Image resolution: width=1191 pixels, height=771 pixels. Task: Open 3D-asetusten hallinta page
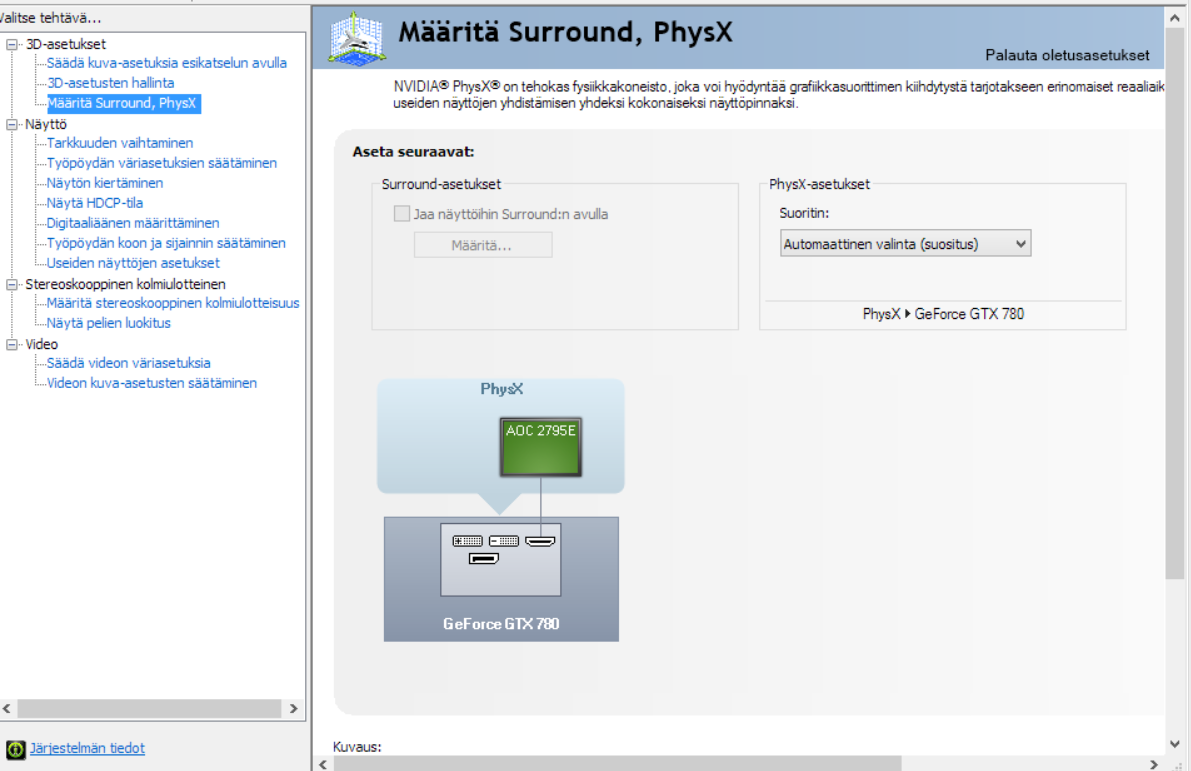pos(110,83)
